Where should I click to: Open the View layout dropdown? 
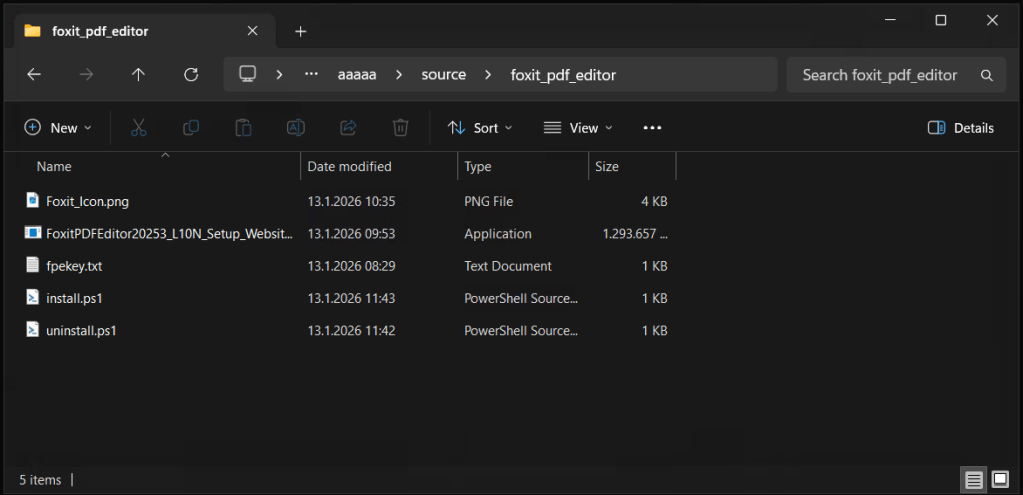point(578,128)
